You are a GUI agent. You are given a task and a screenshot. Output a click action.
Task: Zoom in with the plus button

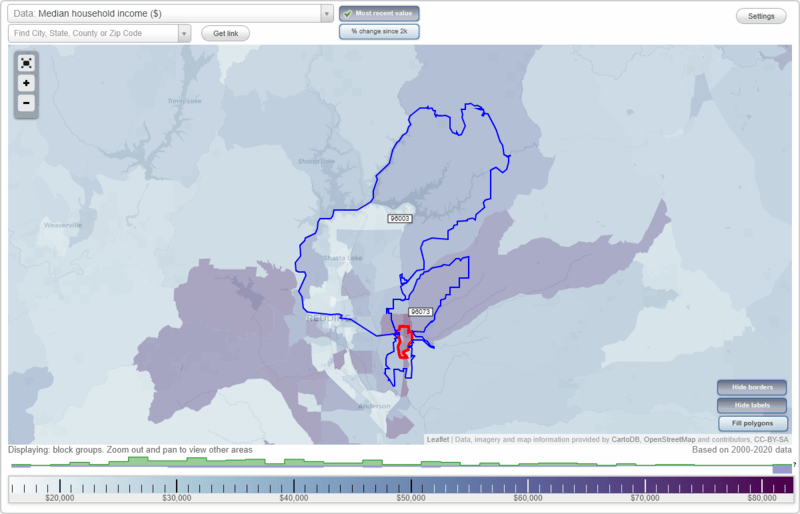pos(26,83)
